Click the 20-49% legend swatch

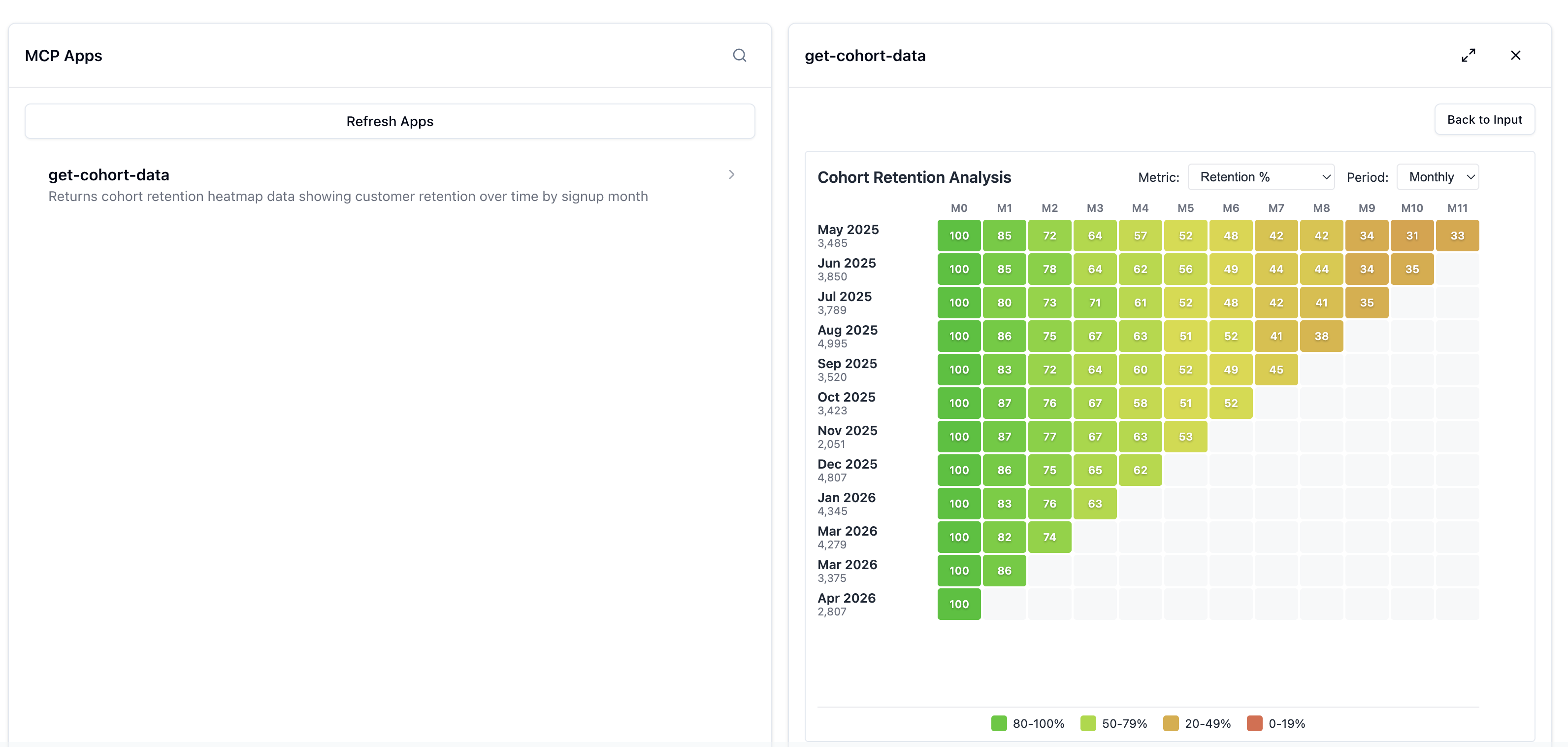1171,723
